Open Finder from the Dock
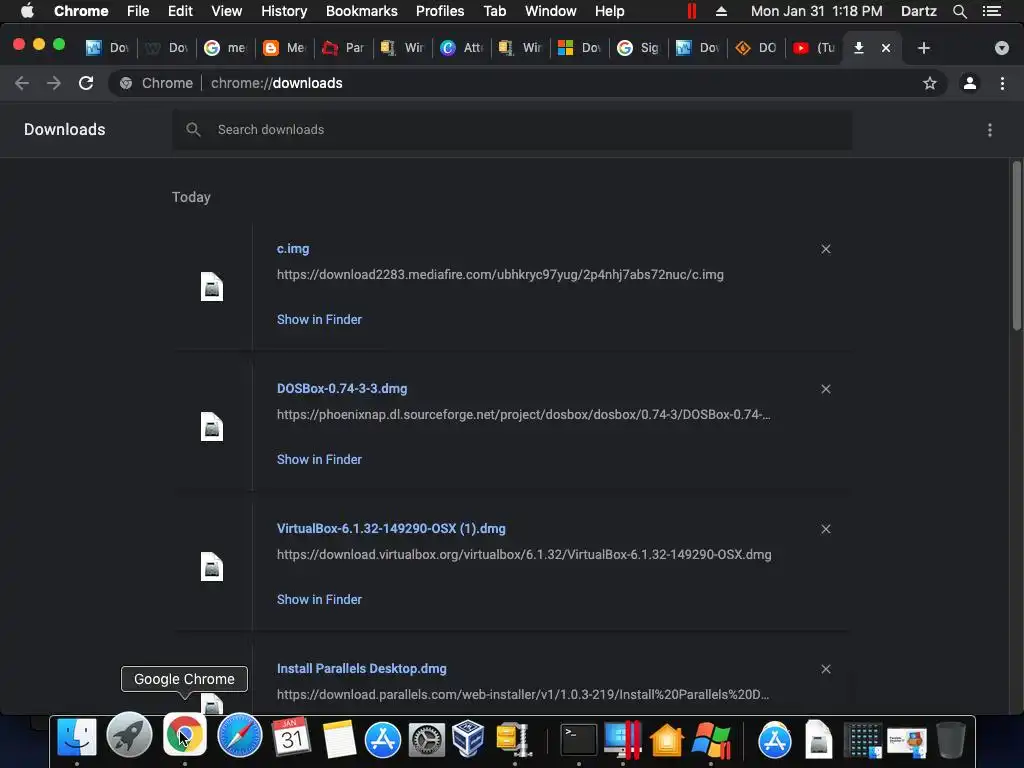Image resolution: width=1024 pixels, height=768 pixels. click(x=77, y=737)
